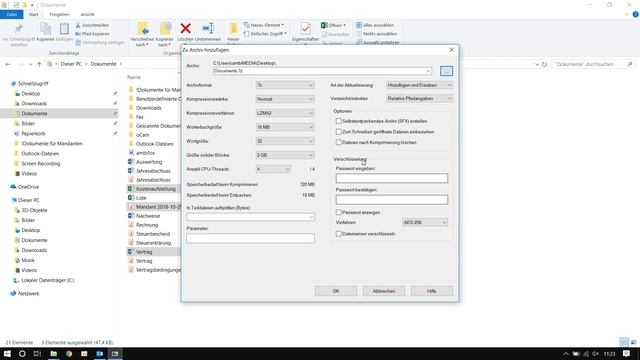
Task: Open the Start ribbon tab
Action: coord(33,14)
